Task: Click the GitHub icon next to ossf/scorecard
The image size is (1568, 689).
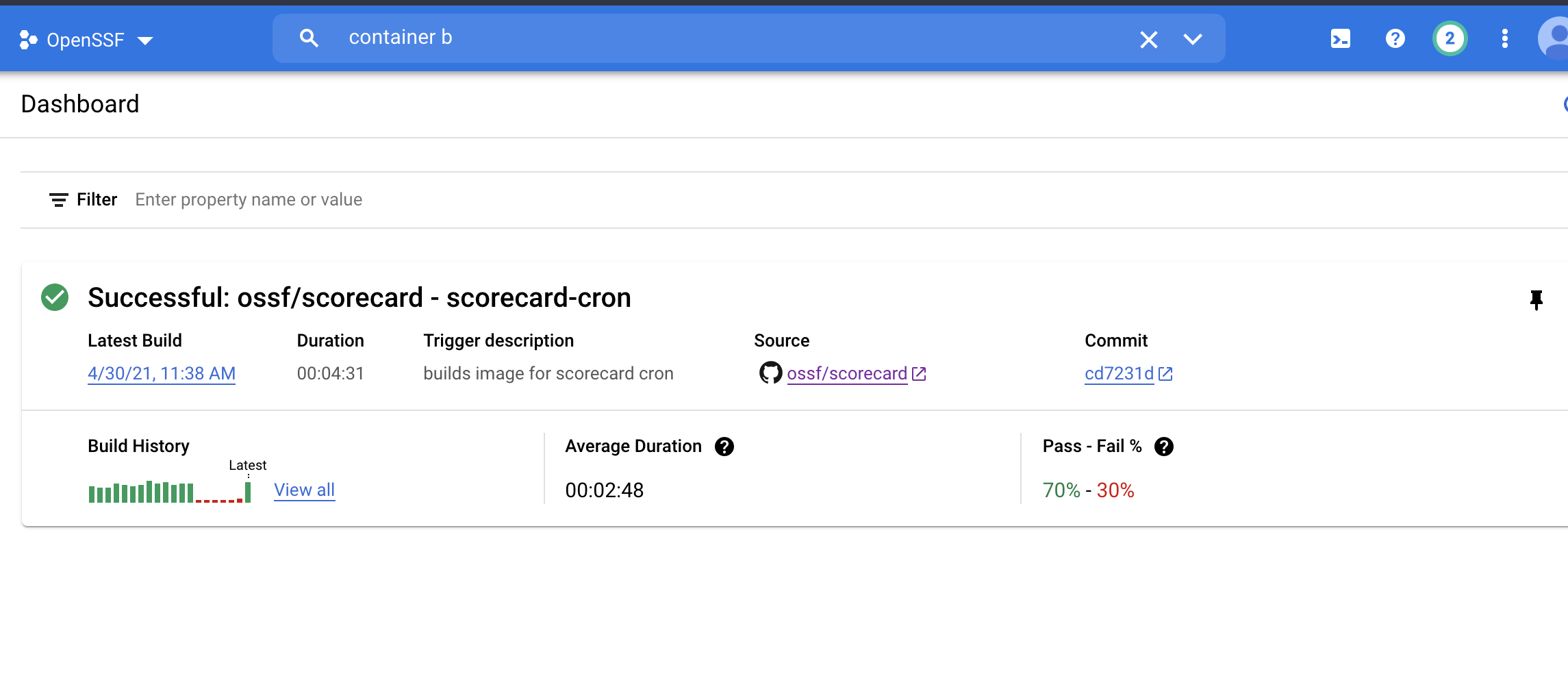Action: pyautogui.click(x=770, y=373)
